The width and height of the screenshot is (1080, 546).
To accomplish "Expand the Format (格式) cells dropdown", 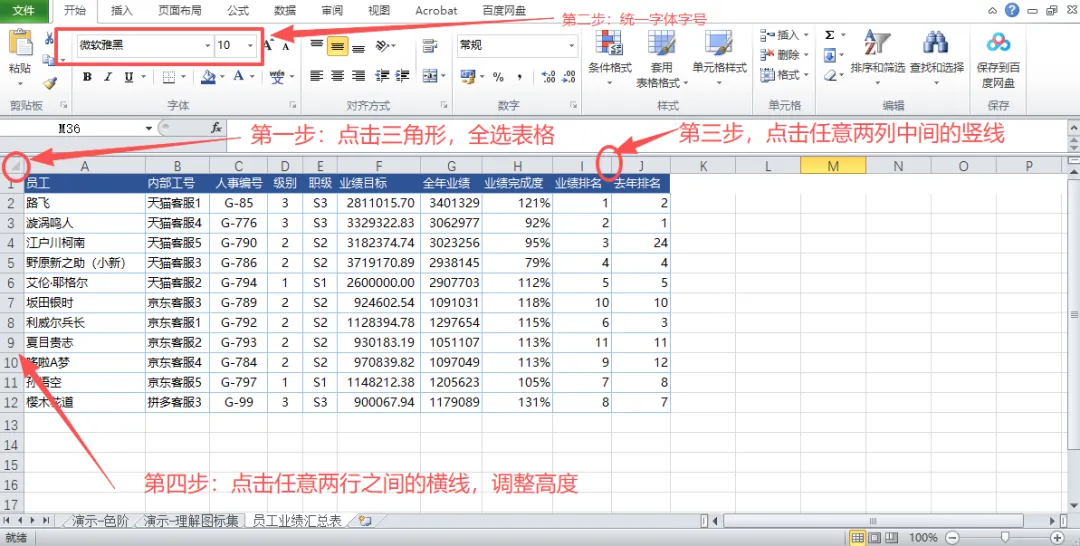I will tap(806, 75).
